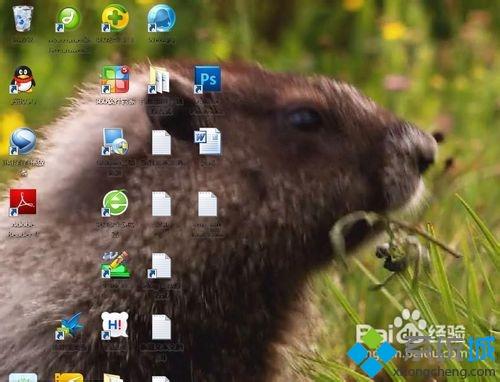
Task: Open the folder shortcut beside Photoshop
Action: pos(159,80)
